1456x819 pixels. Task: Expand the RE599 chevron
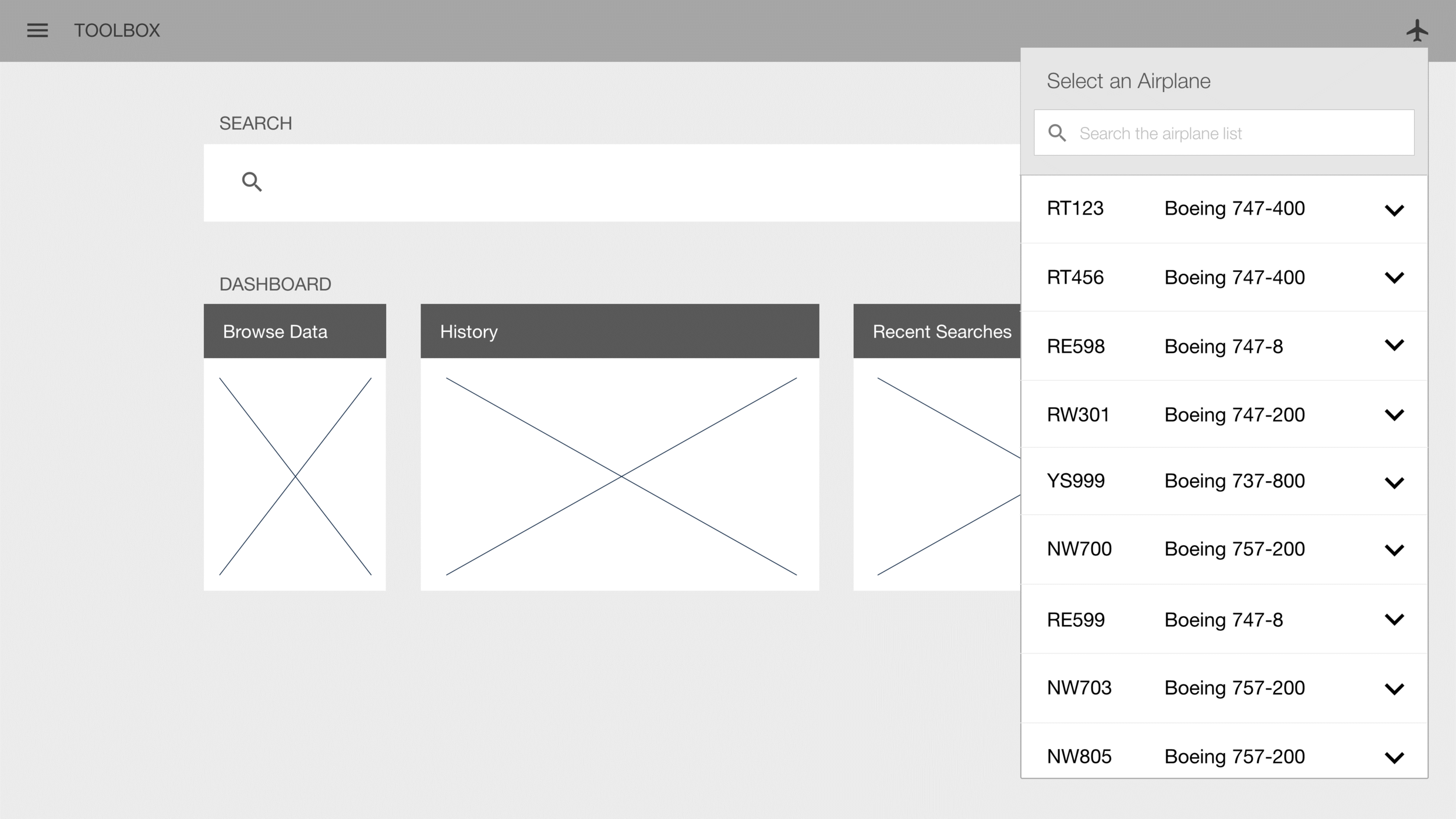1394,620
